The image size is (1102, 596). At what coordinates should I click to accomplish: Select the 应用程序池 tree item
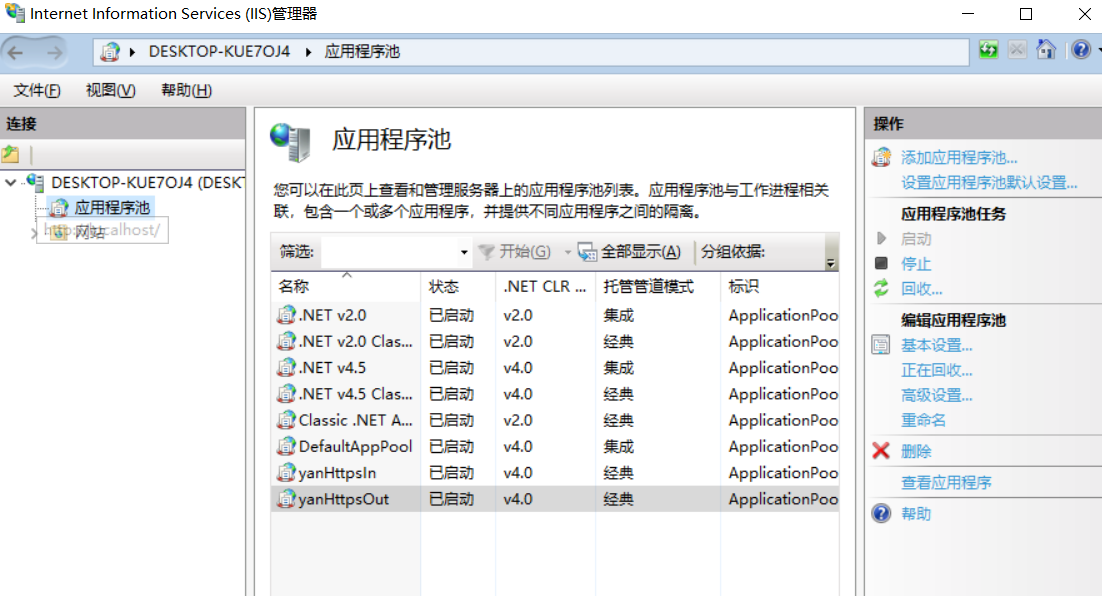coord(112,208)
